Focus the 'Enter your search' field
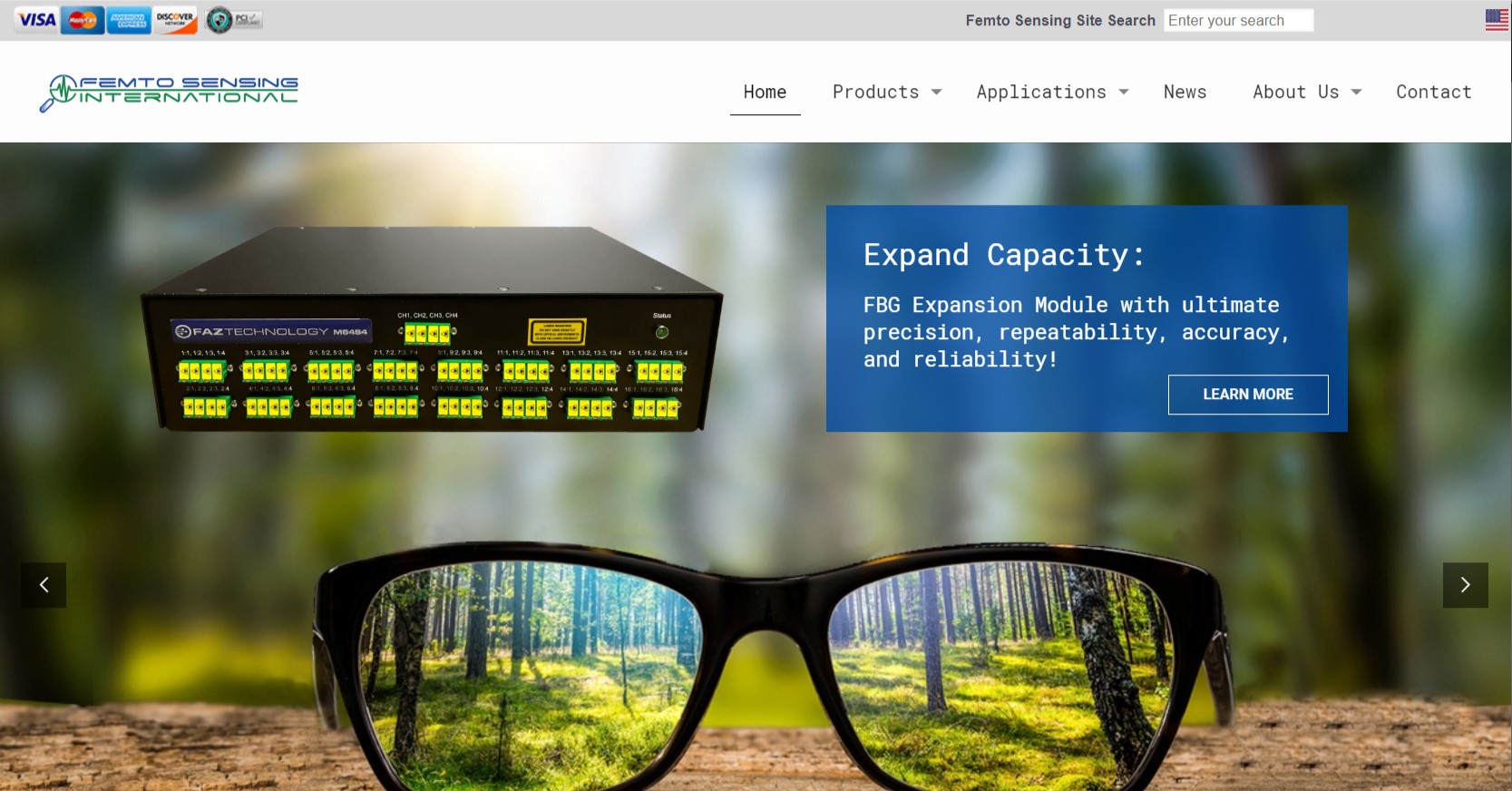The width and height of the screenshot is (1512, 791). pyautogui.click(x=1238, y=21)
